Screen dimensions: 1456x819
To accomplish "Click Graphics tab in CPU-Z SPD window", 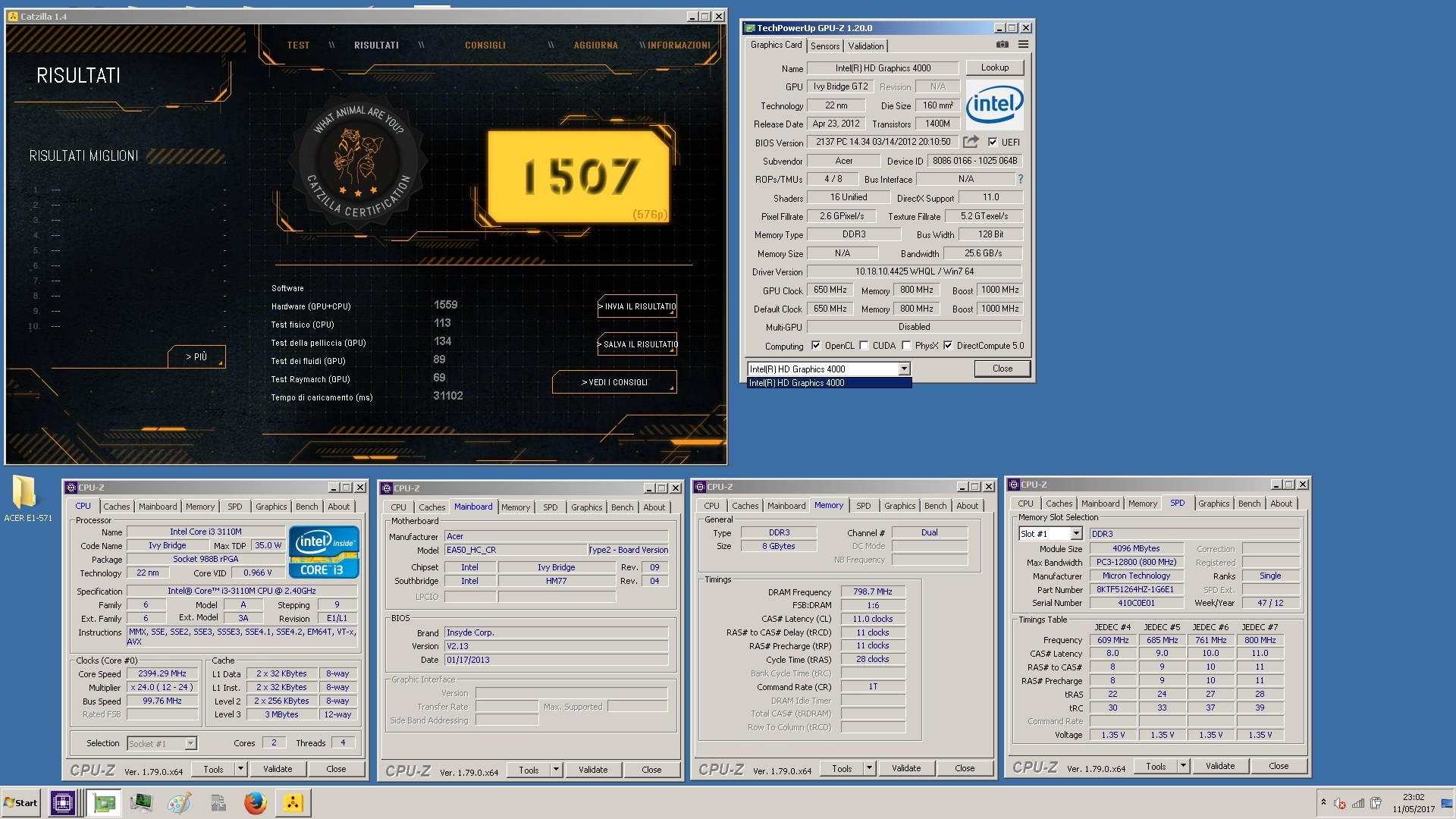I will (x=1213, y=504).
